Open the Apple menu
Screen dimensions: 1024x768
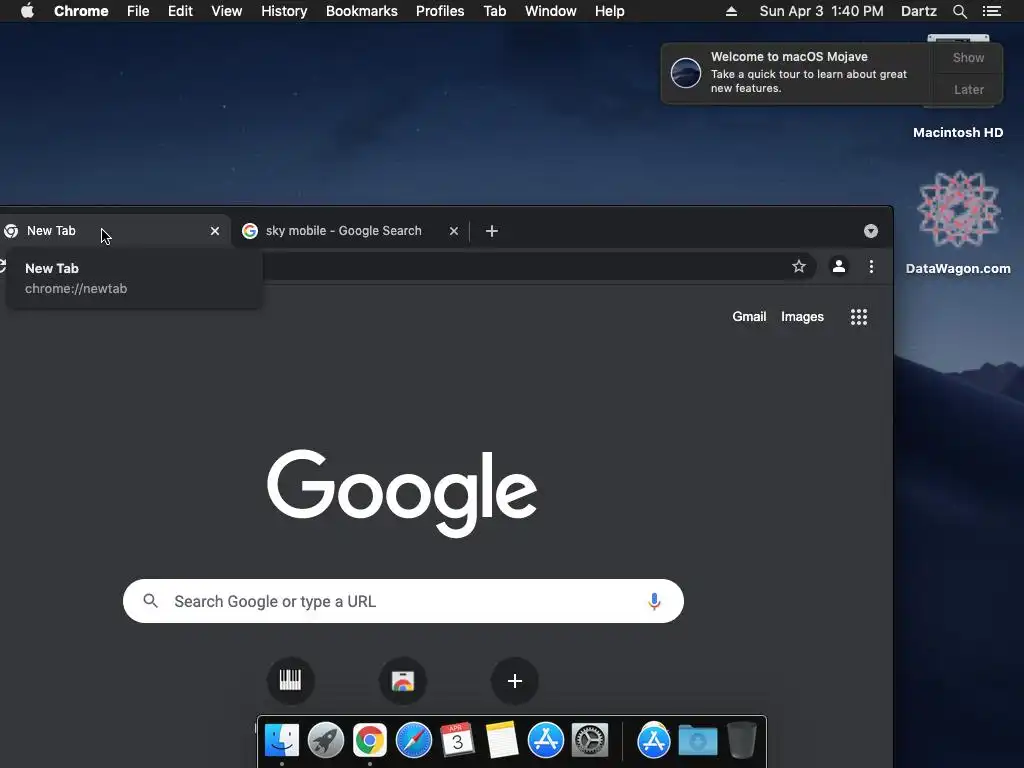[27, 11]
